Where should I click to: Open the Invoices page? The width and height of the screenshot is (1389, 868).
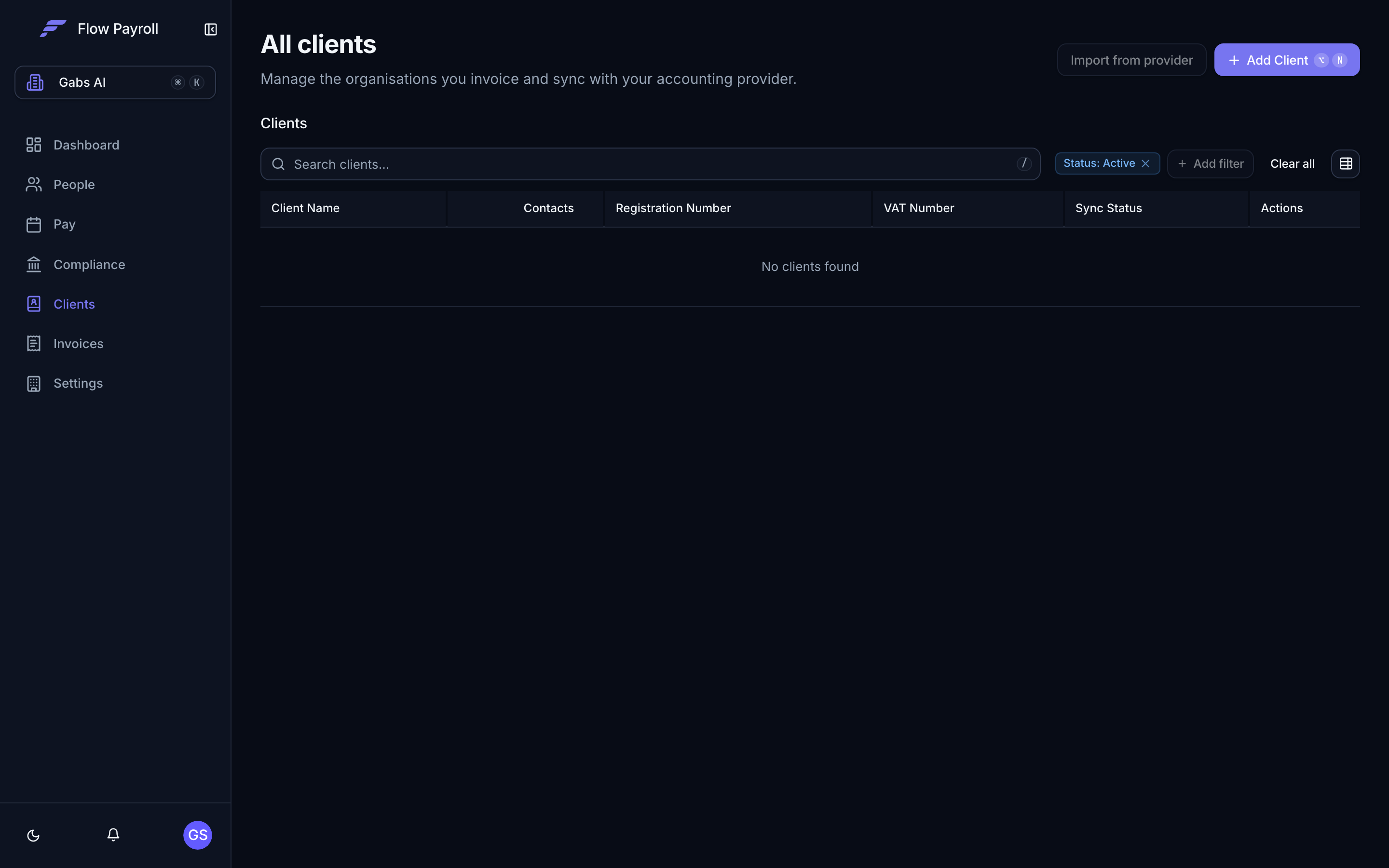tap(78, 343)
